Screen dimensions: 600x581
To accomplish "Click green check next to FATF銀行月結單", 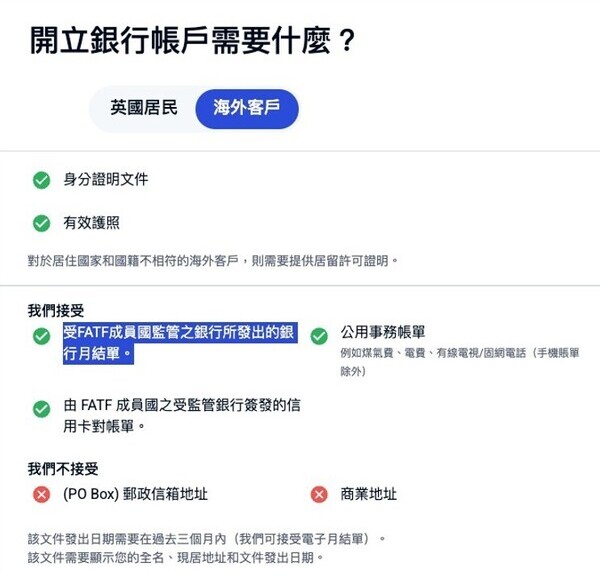I will [41, 337].
